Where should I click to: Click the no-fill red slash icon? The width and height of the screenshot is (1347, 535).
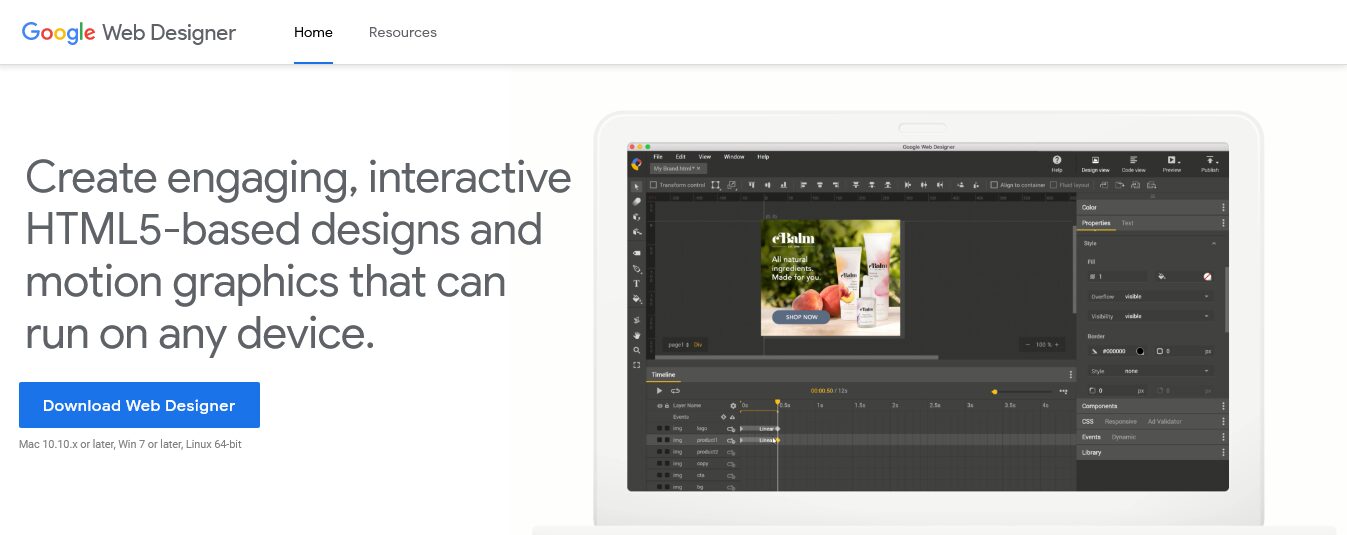click(x=1207, y=276)
